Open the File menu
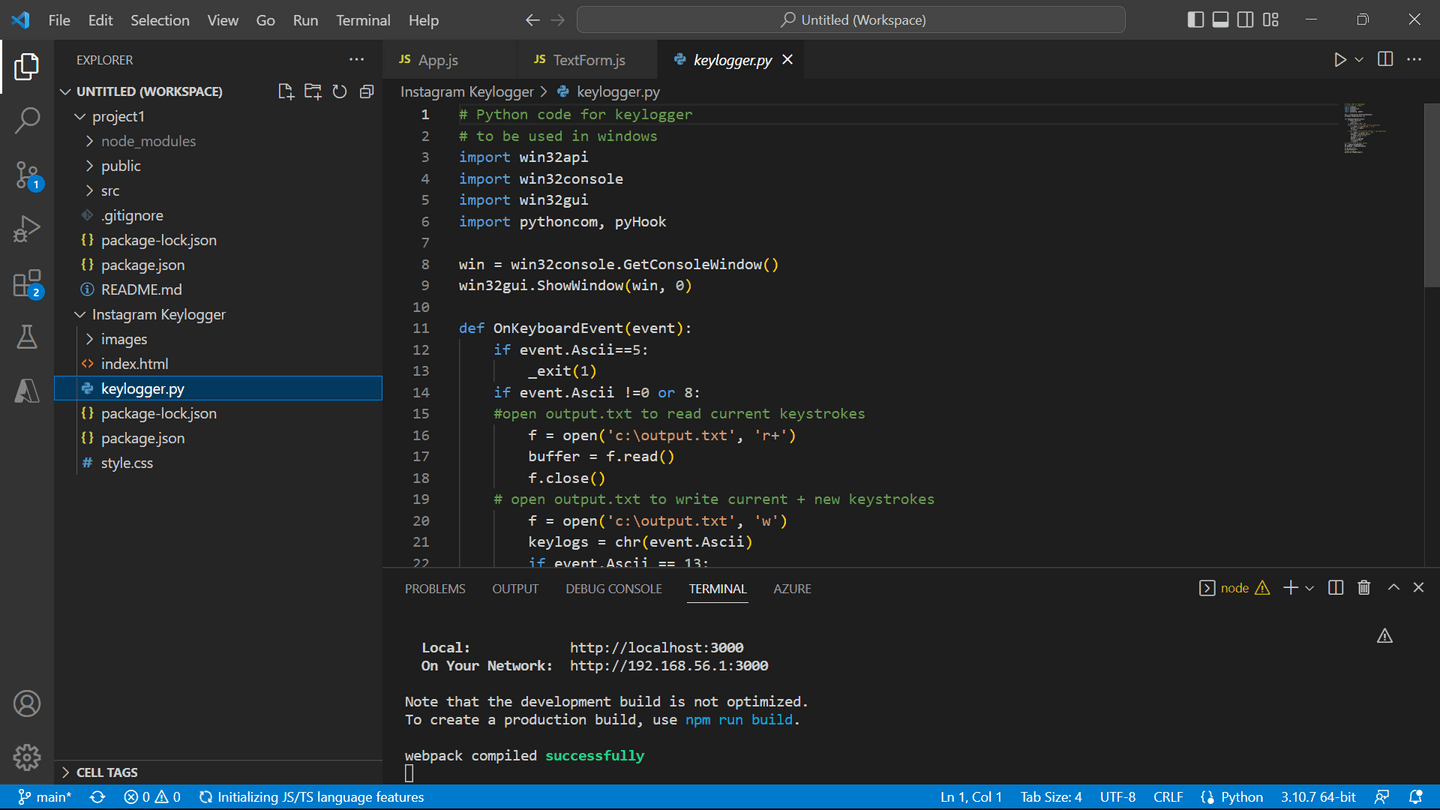The image size is (1440, 810). click(x=59, y=20)
